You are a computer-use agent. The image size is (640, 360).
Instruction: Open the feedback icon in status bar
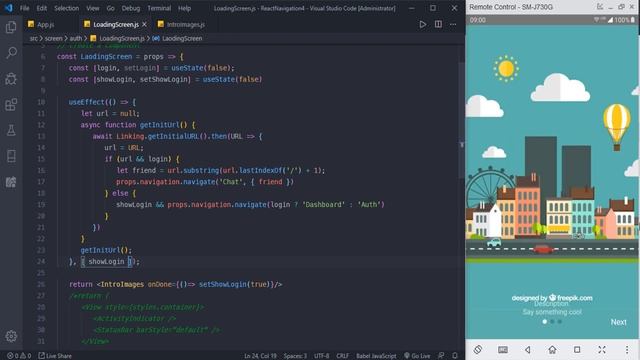(441, 356)
